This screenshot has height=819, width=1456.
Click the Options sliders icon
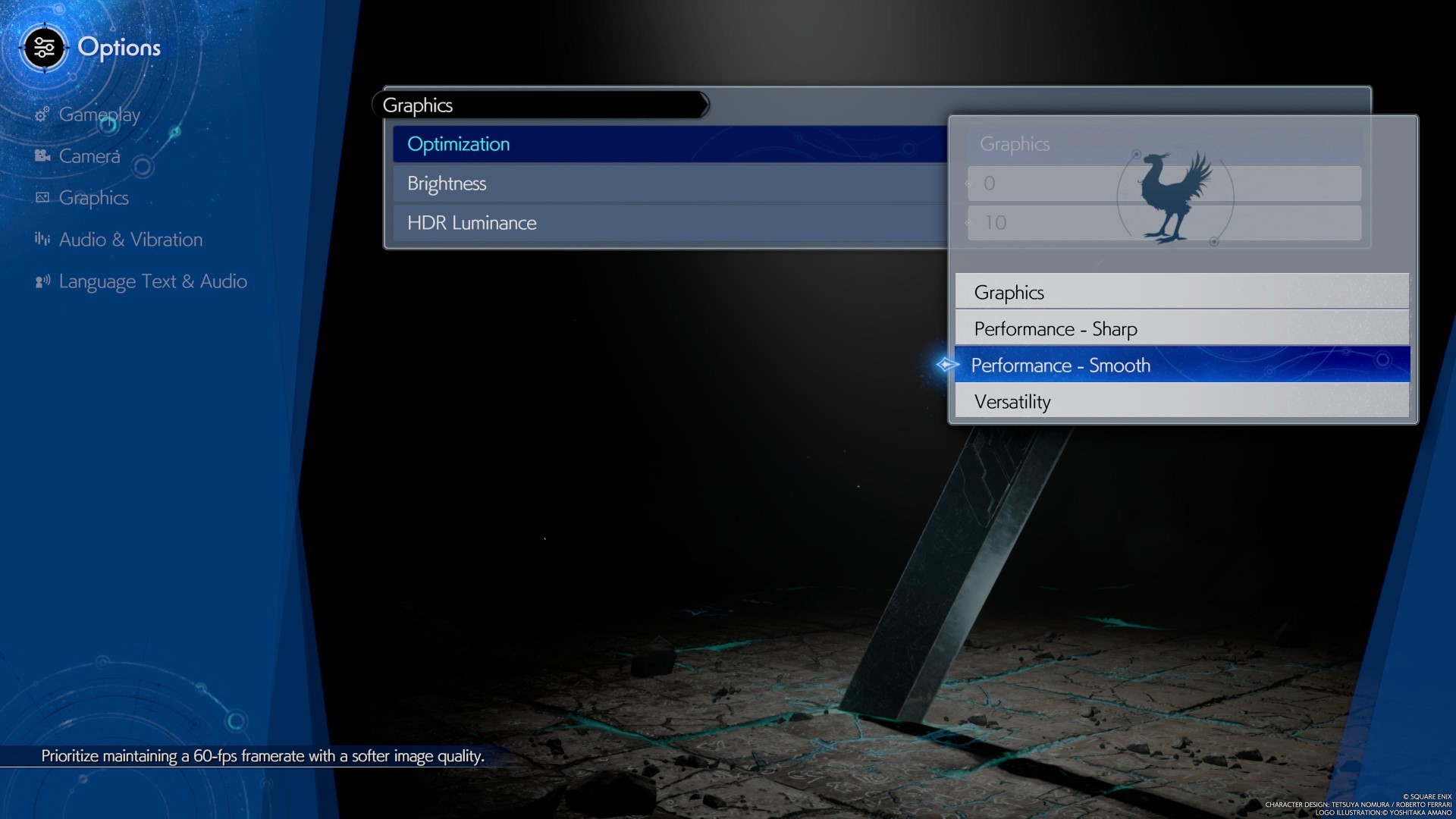tap(44, 48)
